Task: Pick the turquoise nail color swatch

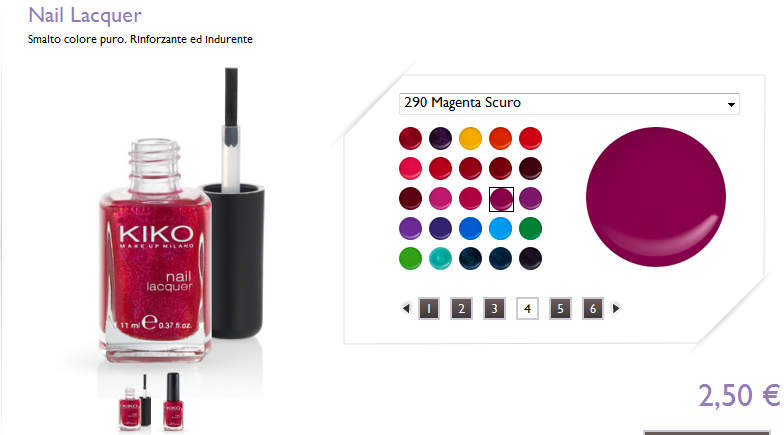Action: [440, 258]
